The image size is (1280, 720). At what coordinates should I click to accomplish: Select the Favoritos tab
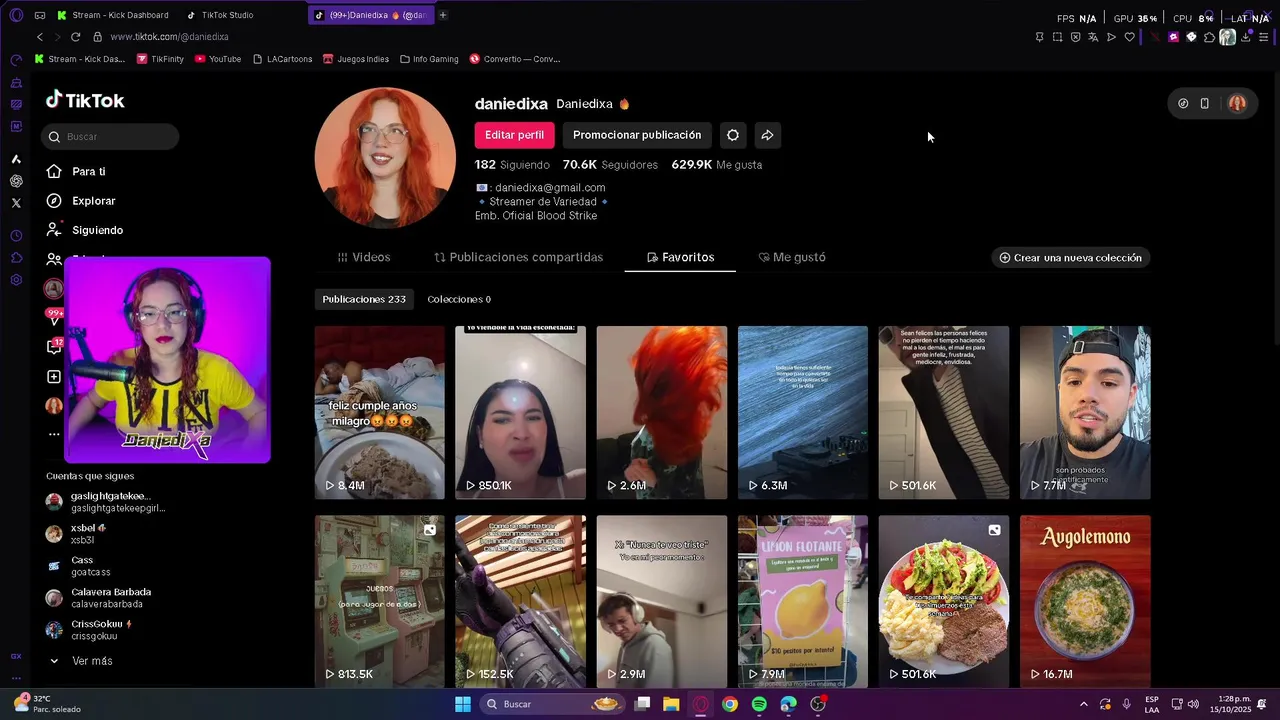pos(680,257)
